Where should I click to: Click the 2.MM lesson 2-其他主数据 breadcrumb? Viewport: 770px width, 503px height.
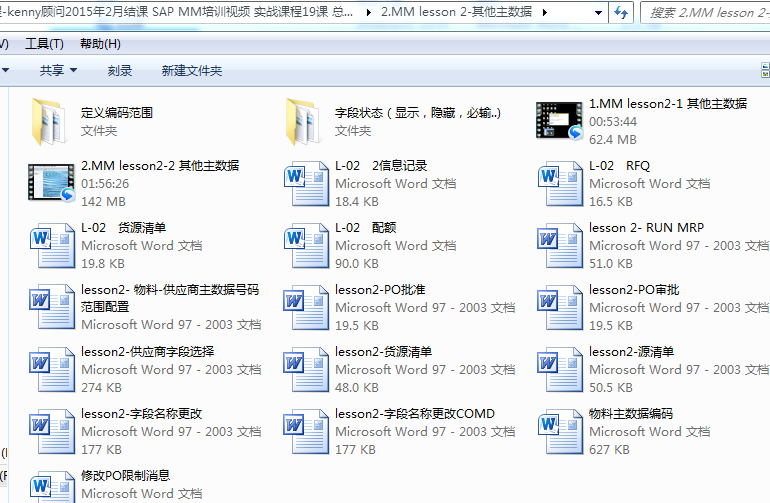456,12
